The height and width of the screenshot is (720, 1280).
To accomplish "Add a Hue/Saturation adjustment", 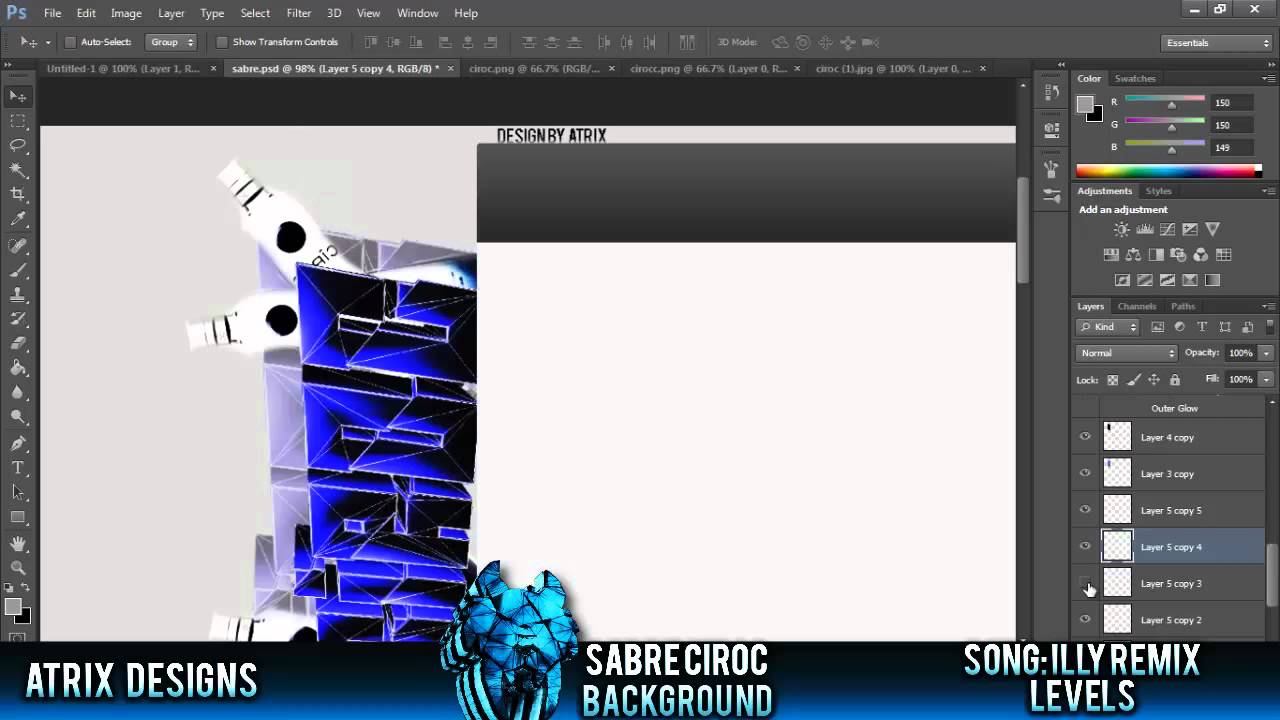I will click(1110, 255).
